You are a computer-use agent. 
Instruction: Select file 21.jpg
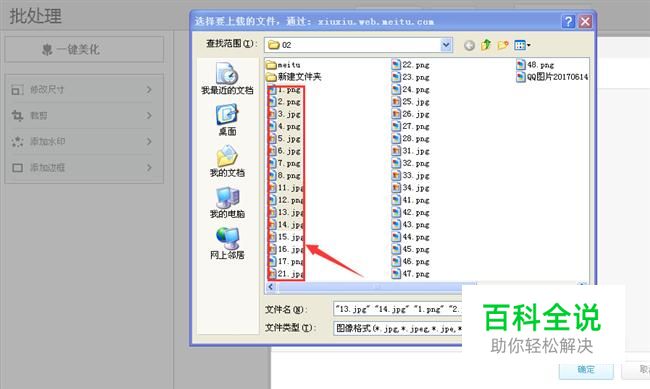pyautogui.click(x=286, y=274)
